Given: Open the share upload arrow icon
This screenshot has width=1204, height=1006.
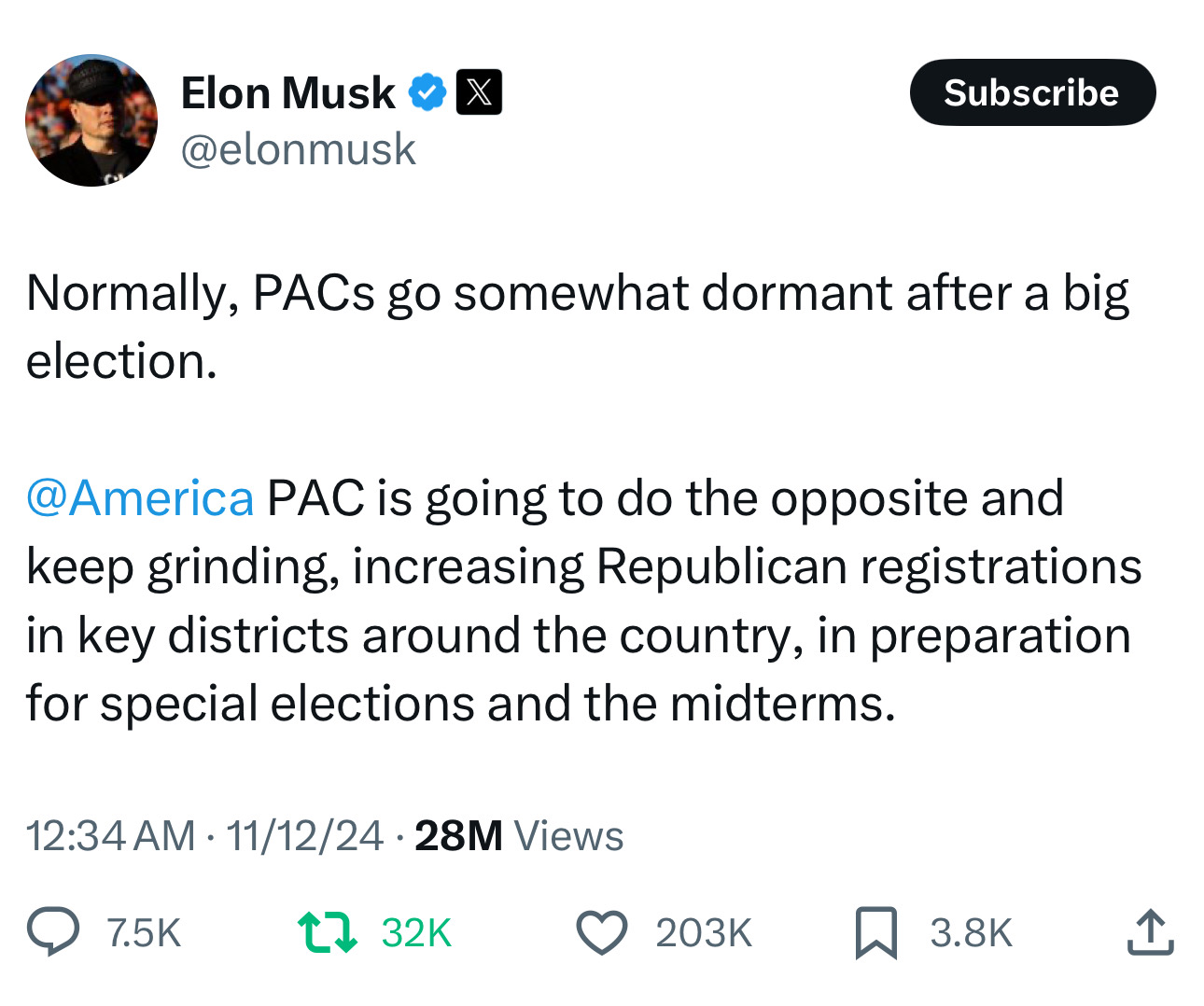Looking at the screenshot, I should [1150, 932].
